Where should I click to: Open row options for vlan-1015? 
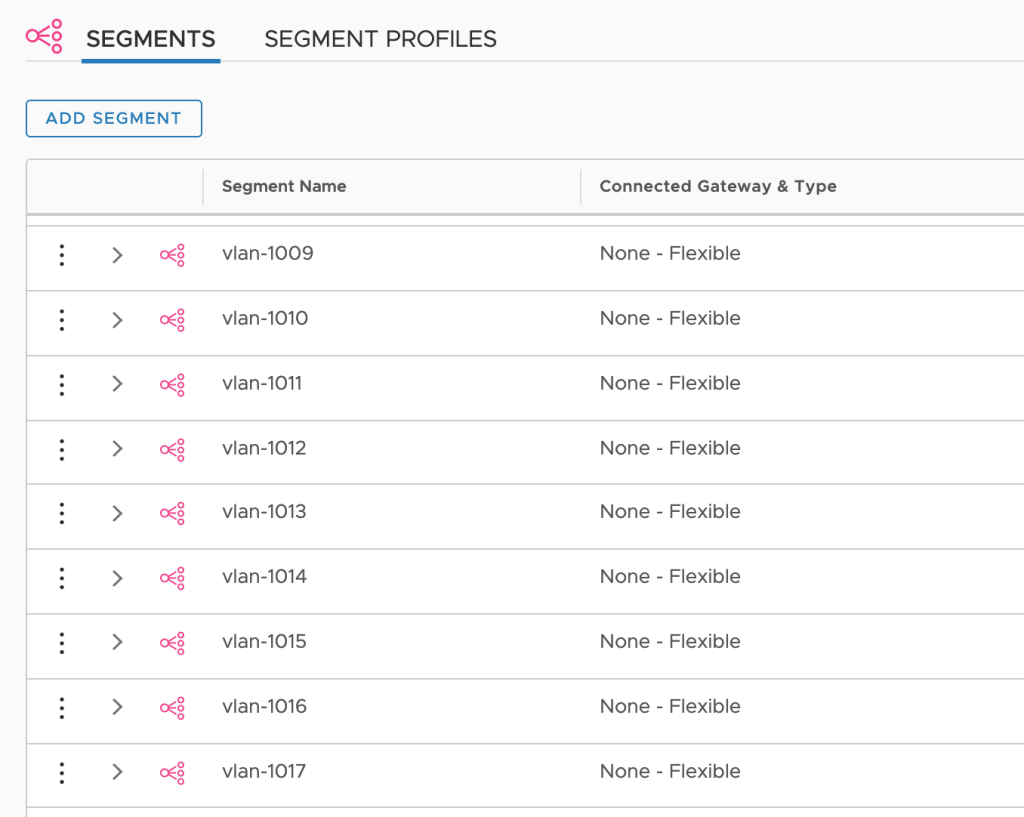(x=62, y=642)
